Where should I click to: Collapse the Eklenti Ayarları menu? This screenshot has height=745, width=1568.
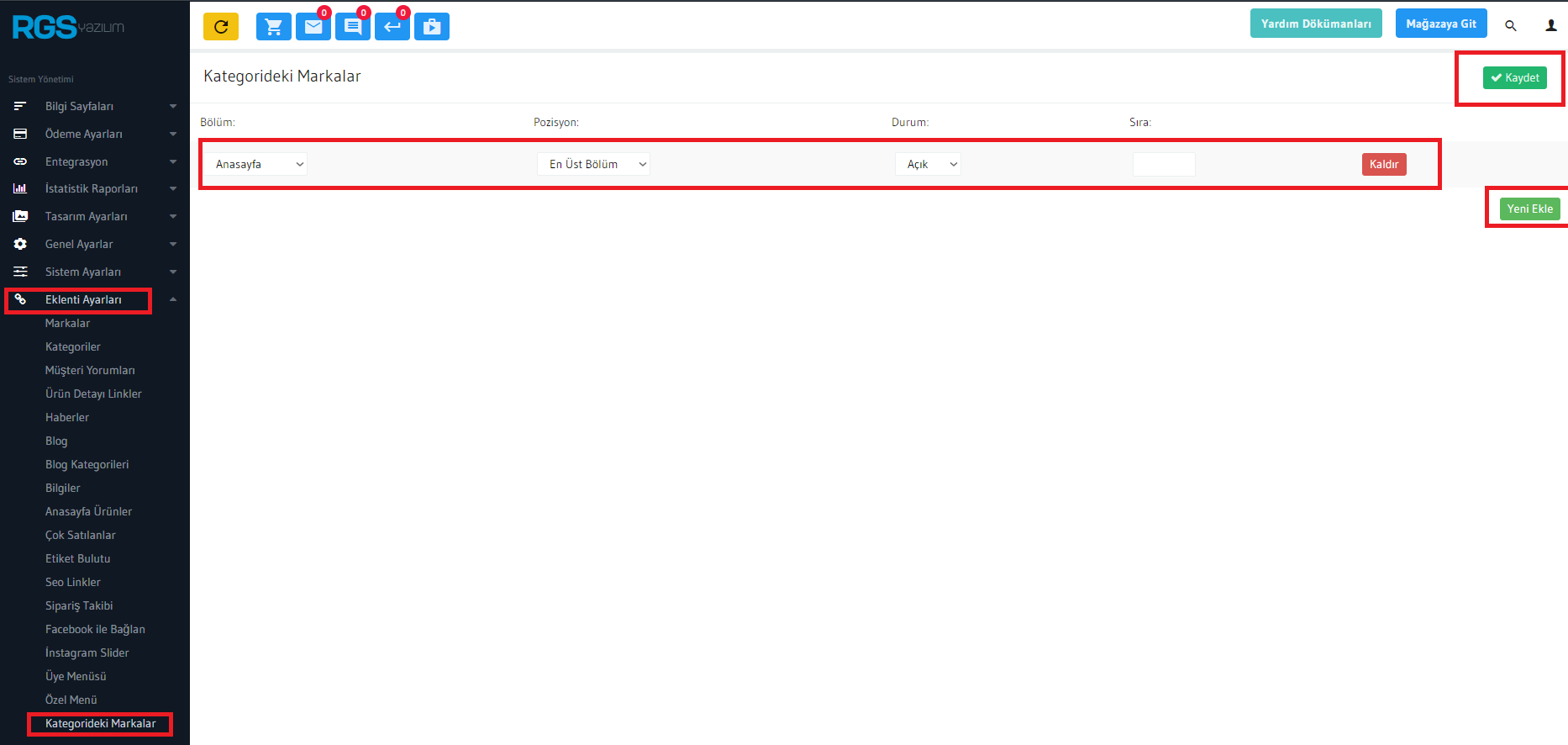pyautogui.click(x=83, y=300)
